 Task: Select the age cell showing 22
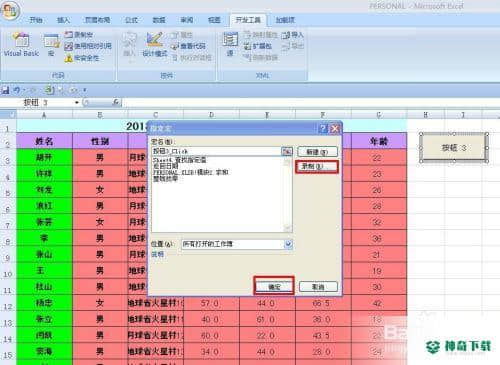379,158
